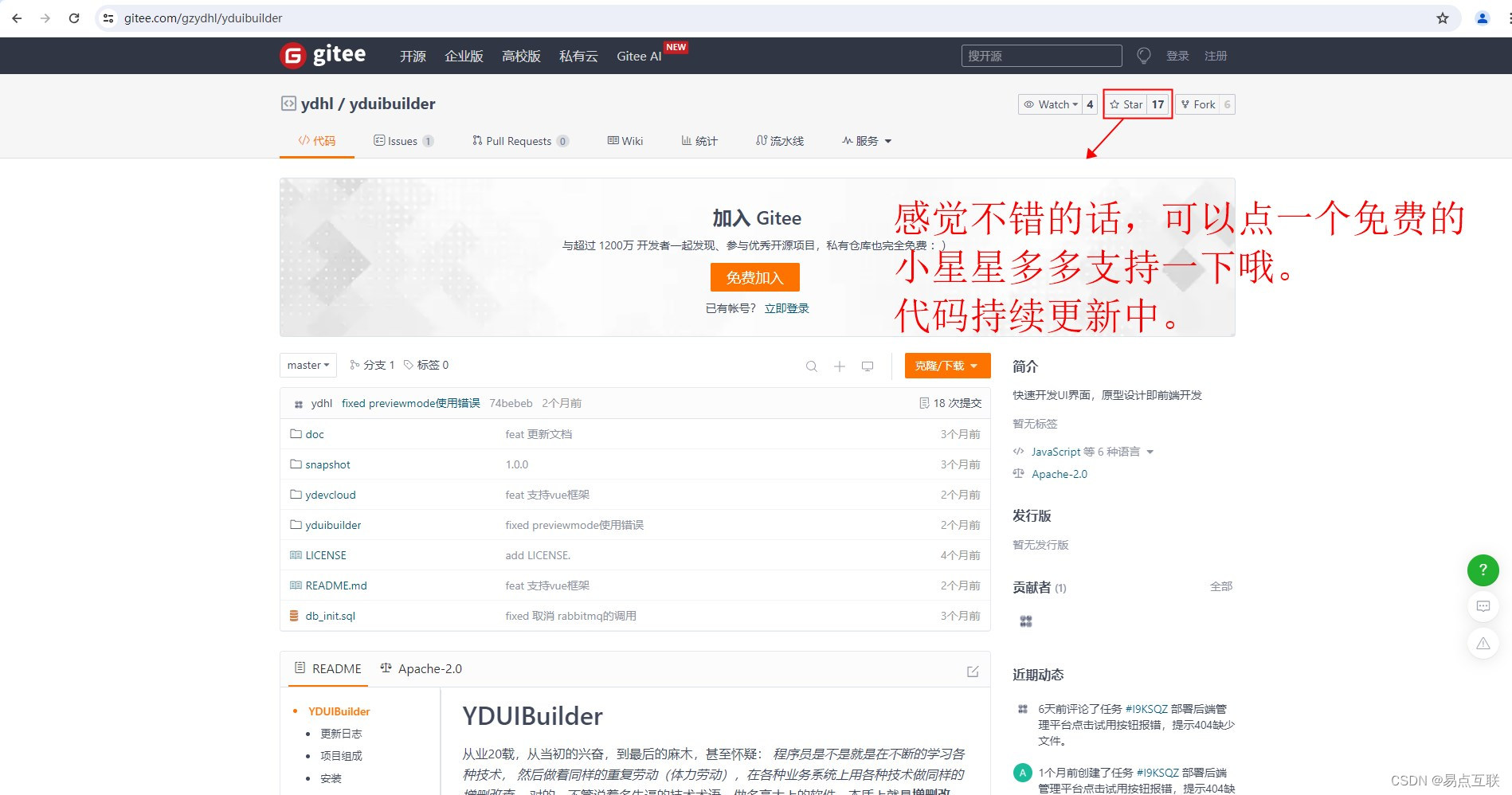Image resolution: width=1512 pixels, height=795 pixels.
Task: Open the ydevcloud folder
Action: (x=330, y=495)
